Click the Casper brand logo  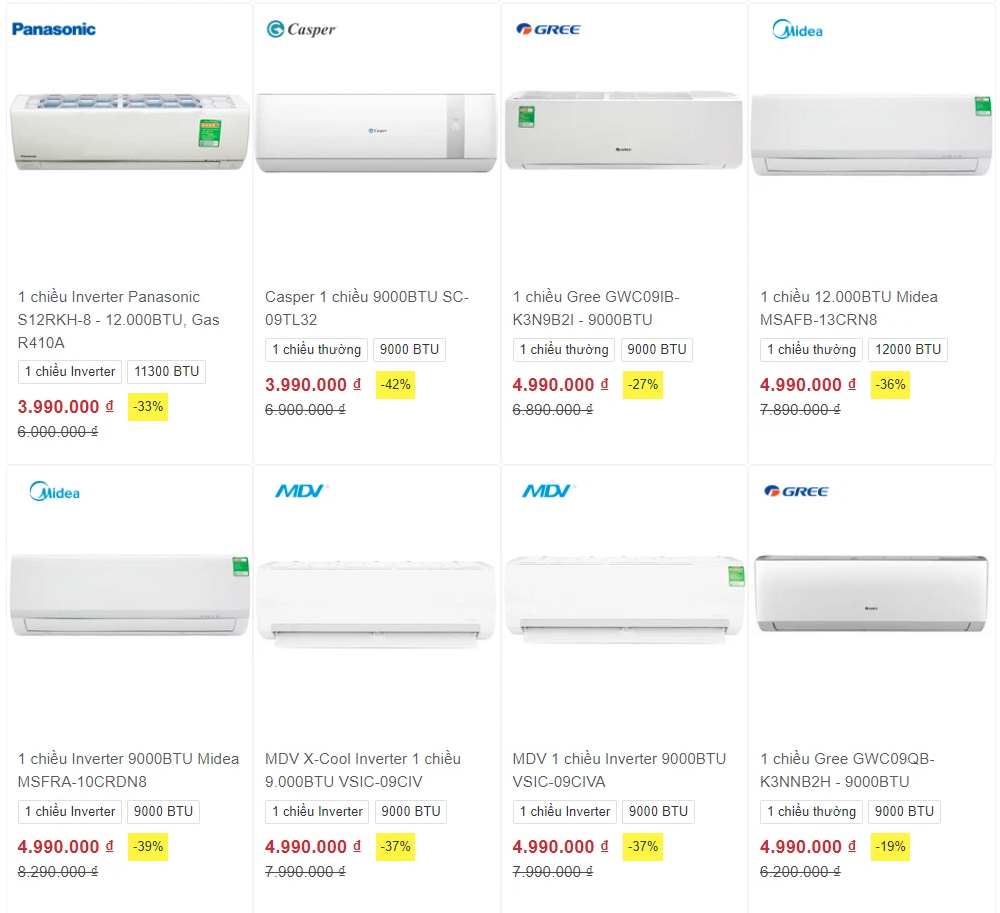(x=301, y=29)
